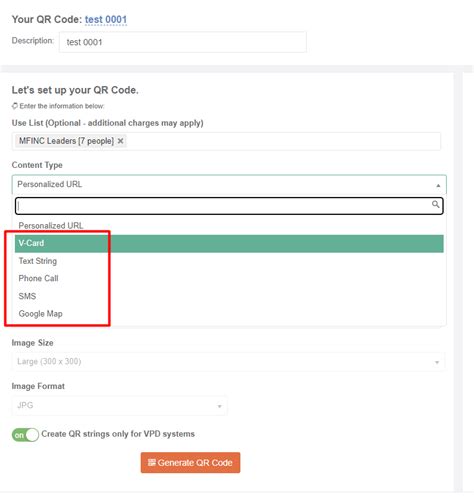
Task: Collapse the Content Type dropdown arrow
Action: (x=438, y=185)
